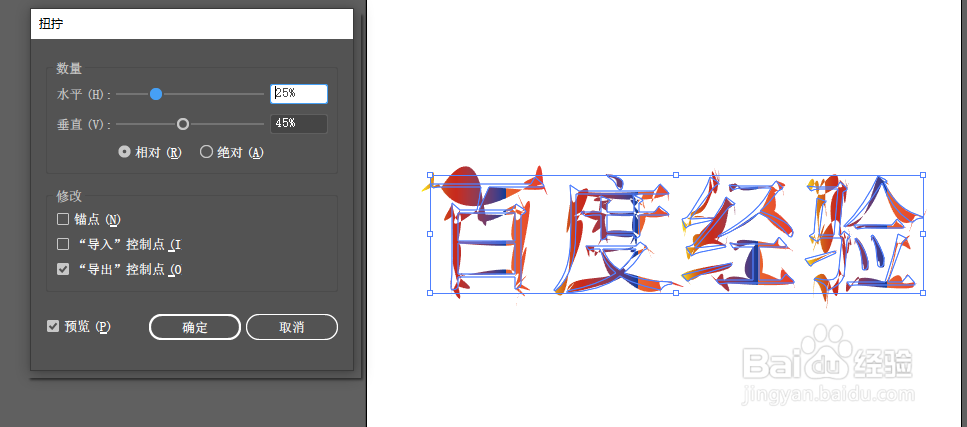Click the top-center bounding box handle
This screenshot has height=427, width=967.
(676, 175)
